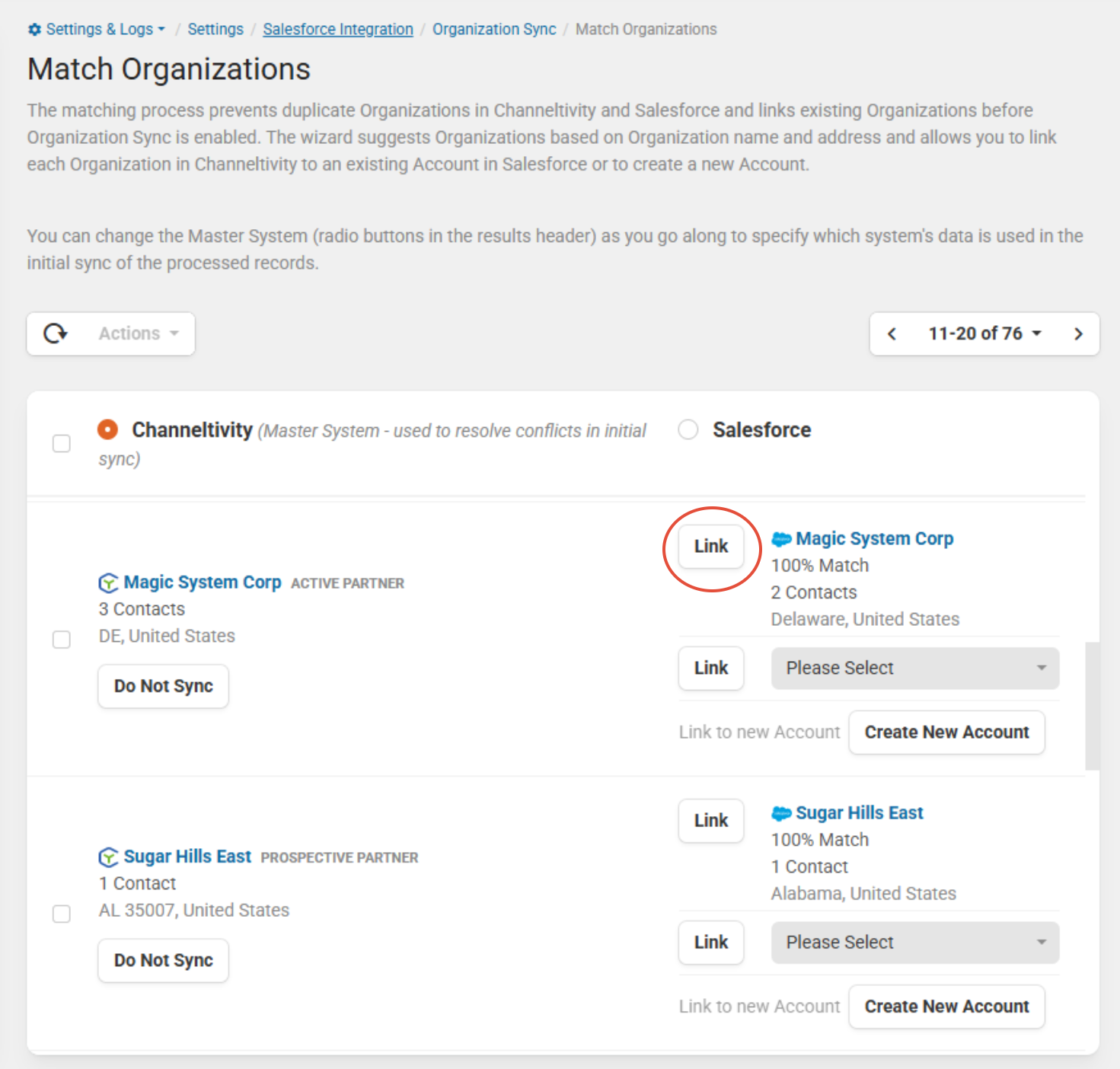Click the vertical scrollbar in results panel
The width and height of the screenshot is (1120, 1069).
(x=1092, y=706)
